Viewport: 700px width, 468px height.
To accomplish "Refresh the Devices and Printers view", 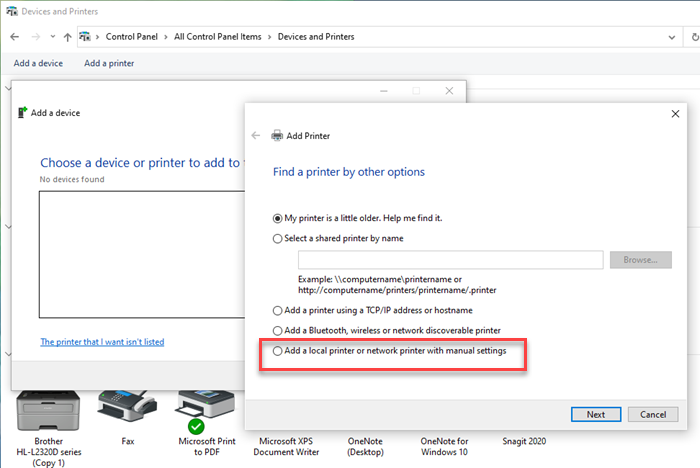I will [x=667, y=37].
